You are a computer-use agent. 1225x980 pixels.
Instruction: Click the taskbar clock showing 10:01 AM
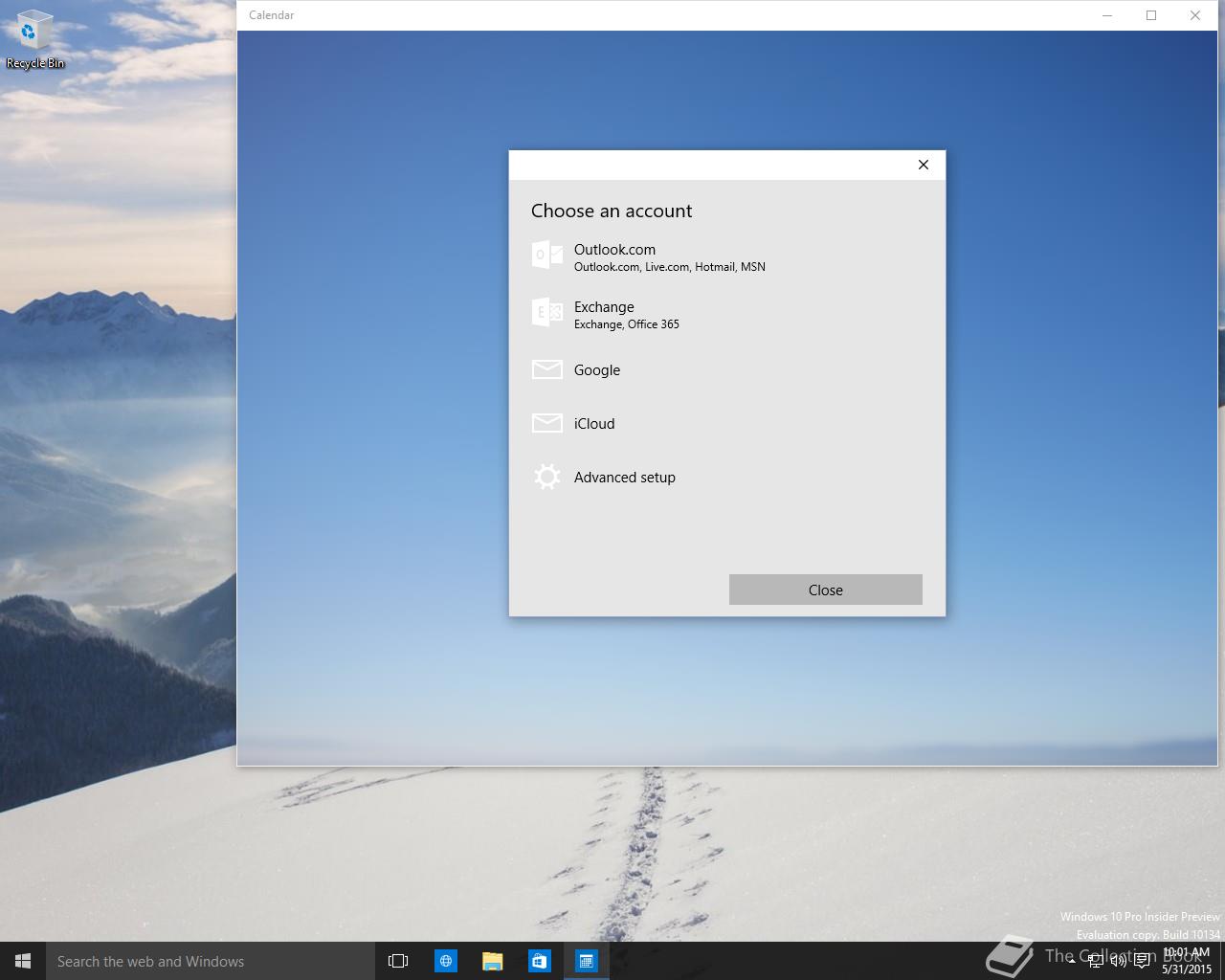(1187, 961)
